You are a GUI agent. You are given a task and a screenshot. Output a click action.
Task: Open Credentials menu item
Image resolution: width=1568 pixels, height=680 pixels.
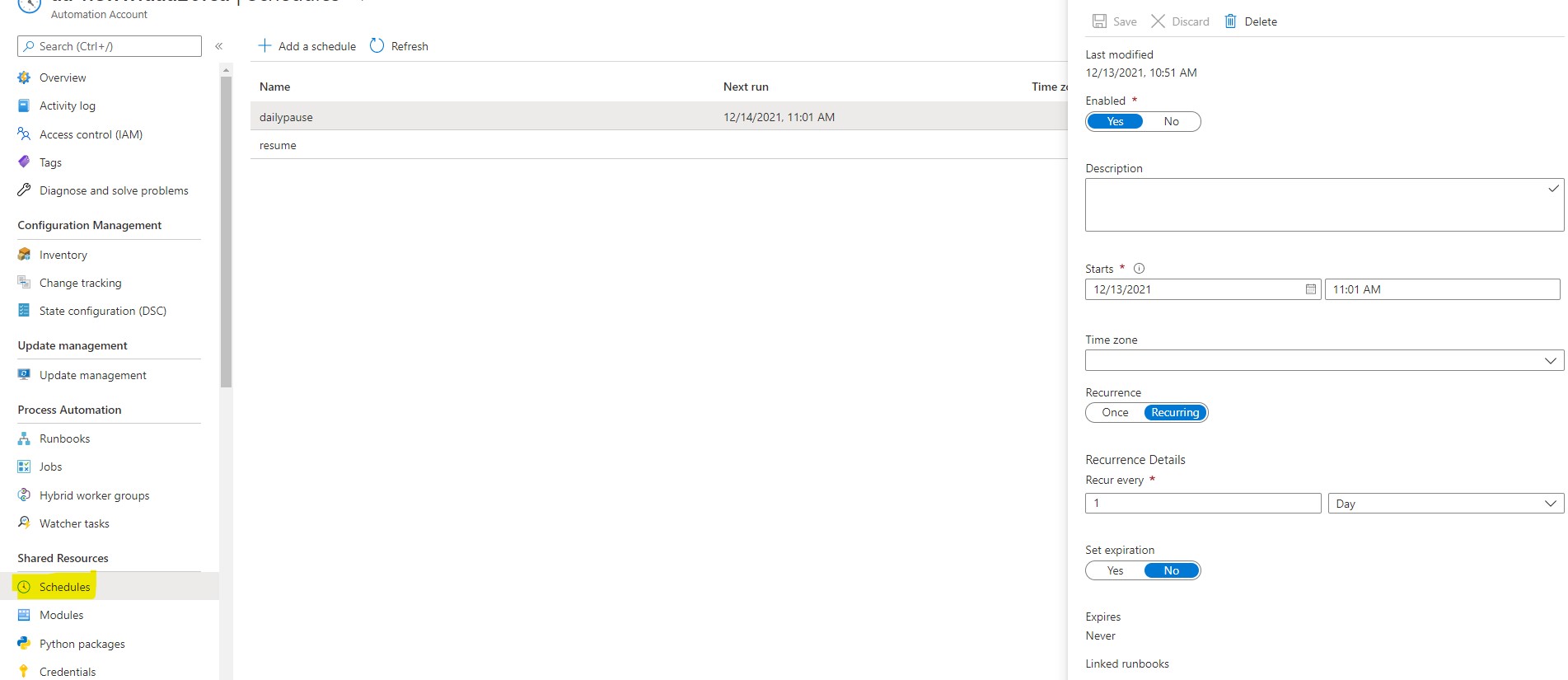point(68,672)
